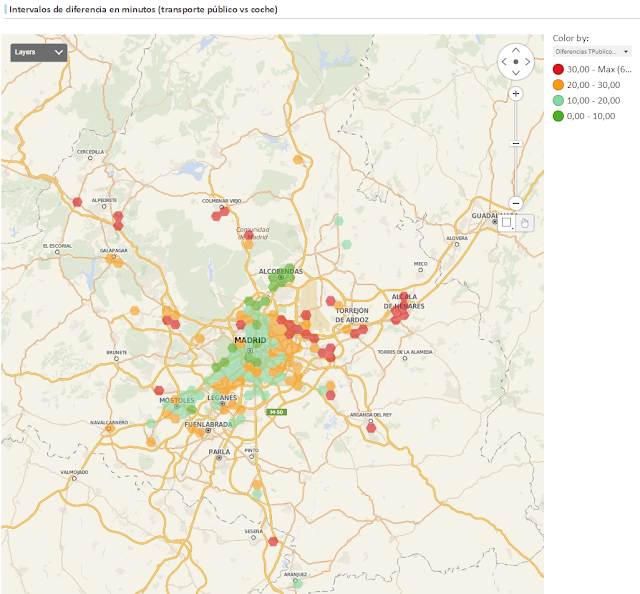Zoom out using the bottom minus button
Screen dimensions: 640x594
516,203
